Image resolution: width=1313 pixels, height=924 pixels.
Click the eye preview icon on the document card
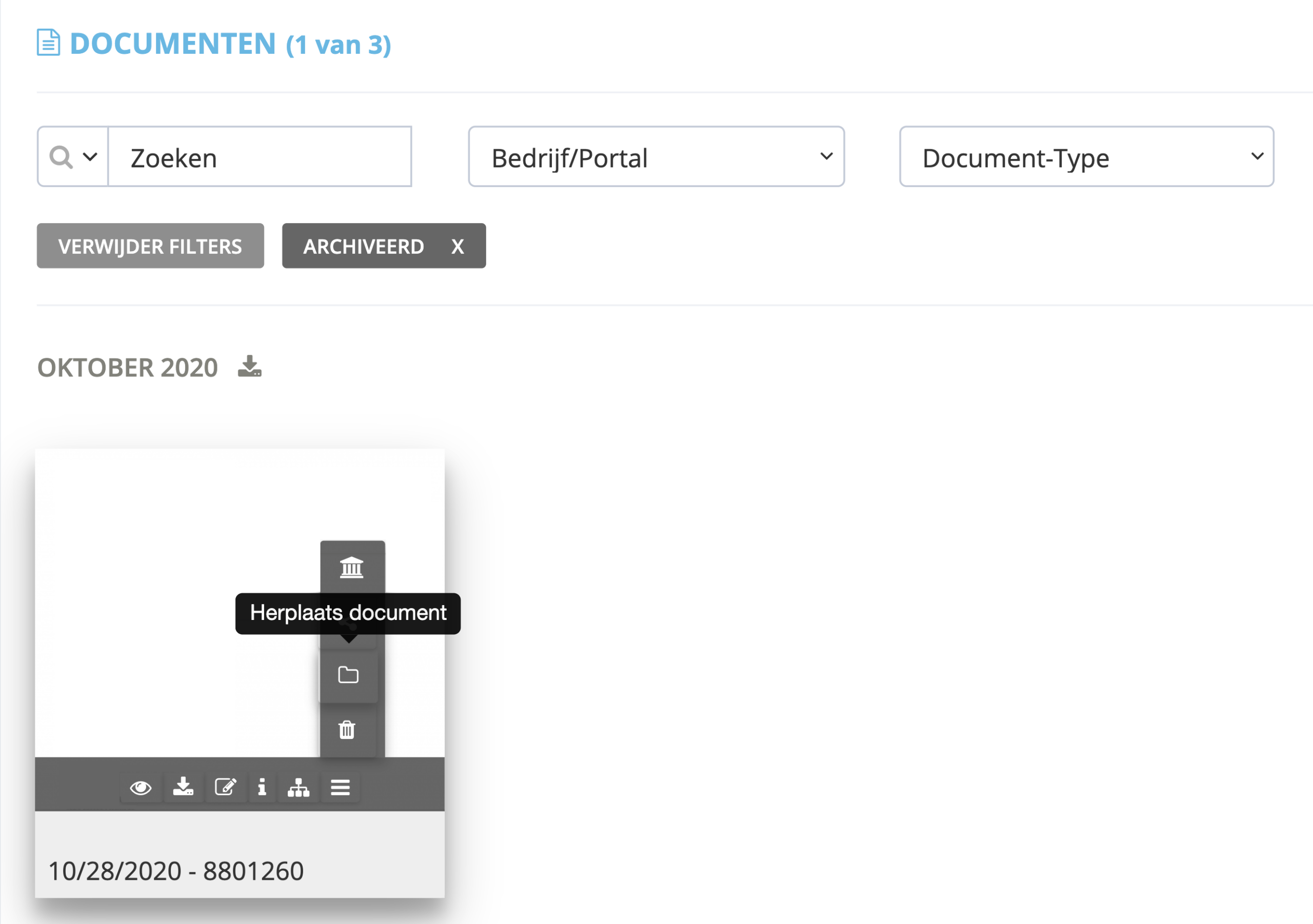tap(141, 787)
